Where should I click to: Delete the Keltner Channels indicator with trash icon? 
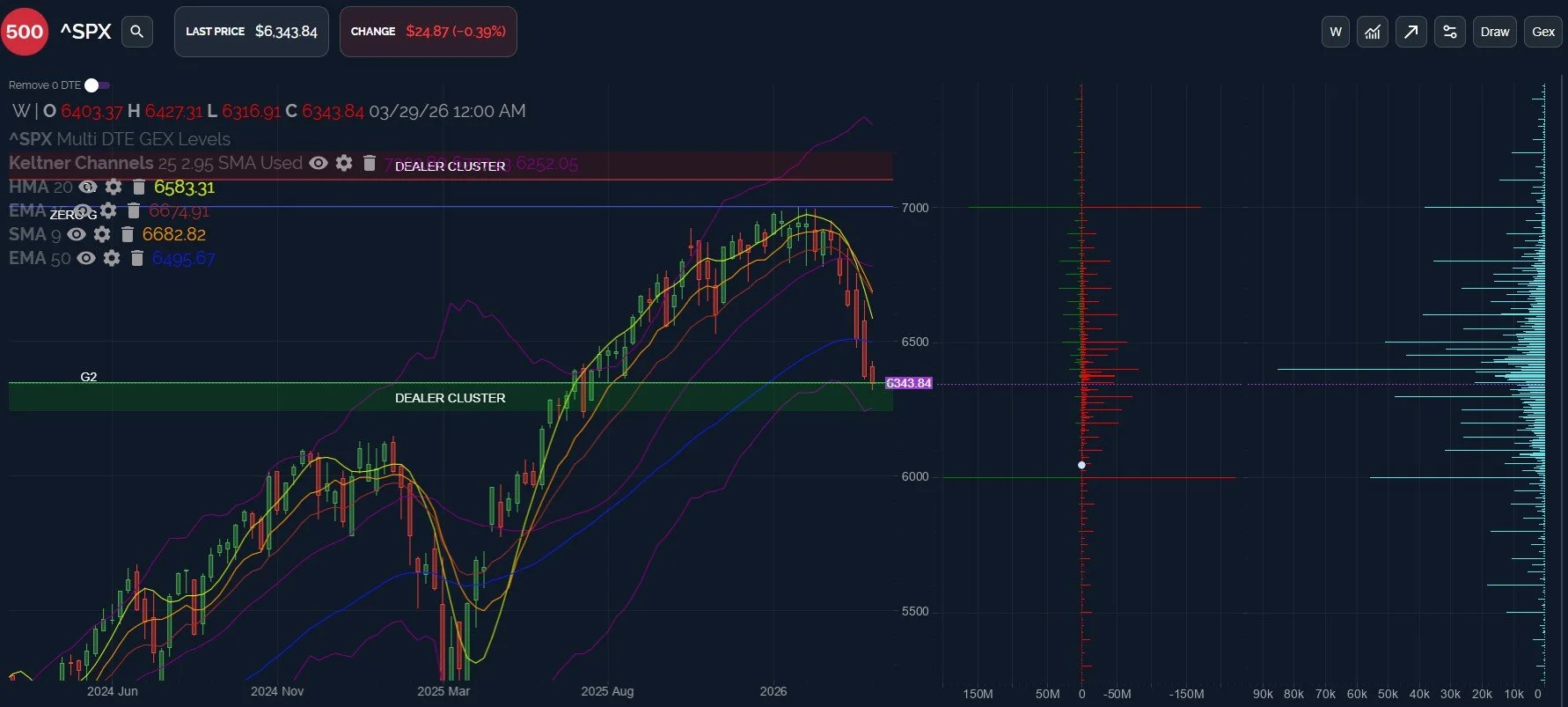(x=370, y=163)
